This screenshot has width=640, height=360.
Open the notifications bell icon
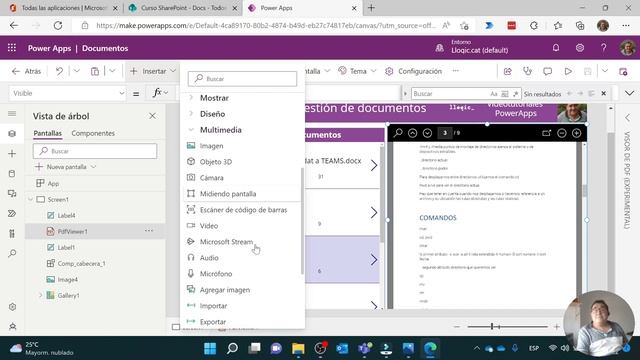556,48
